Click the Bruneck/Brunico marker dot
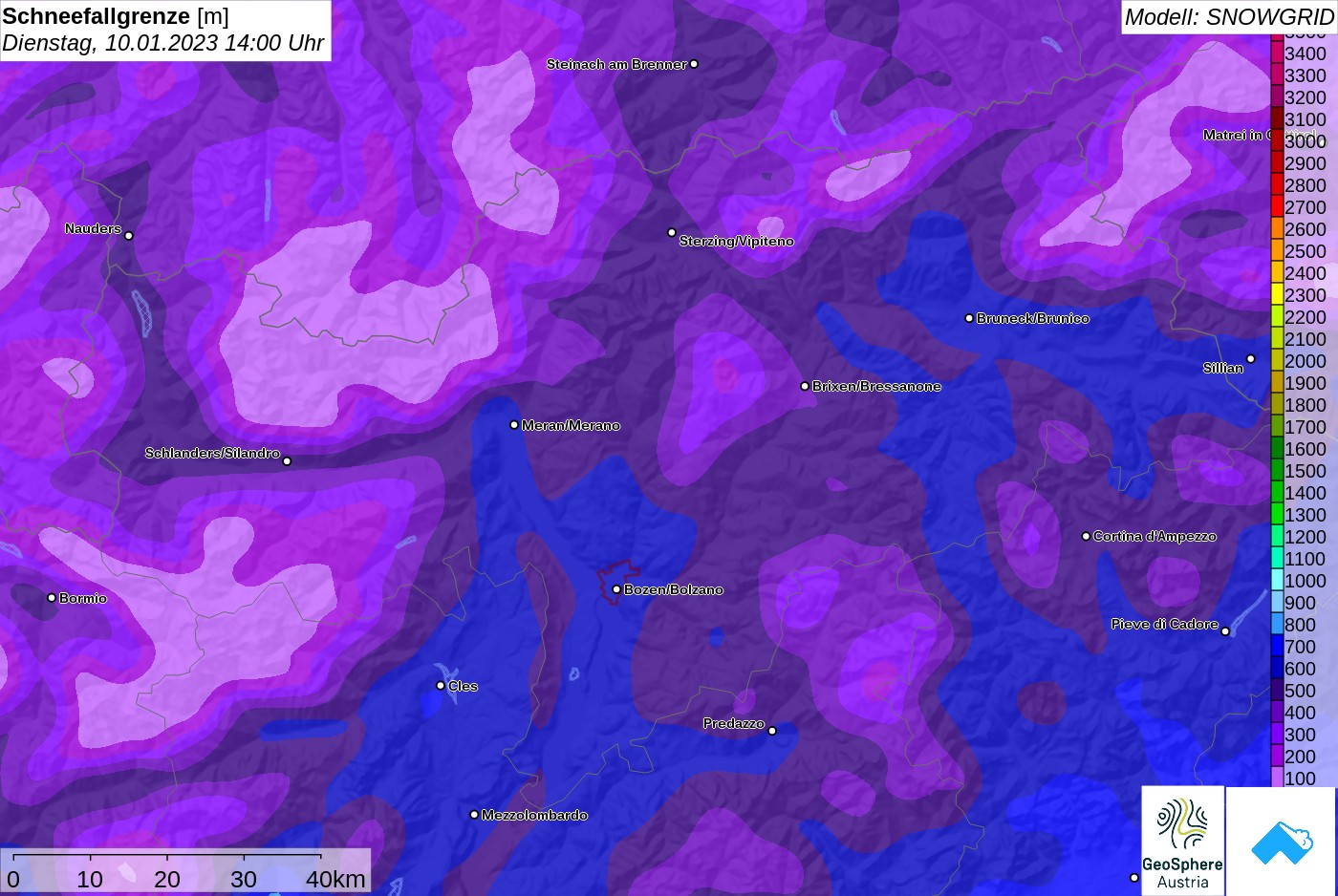 (969, 318)
